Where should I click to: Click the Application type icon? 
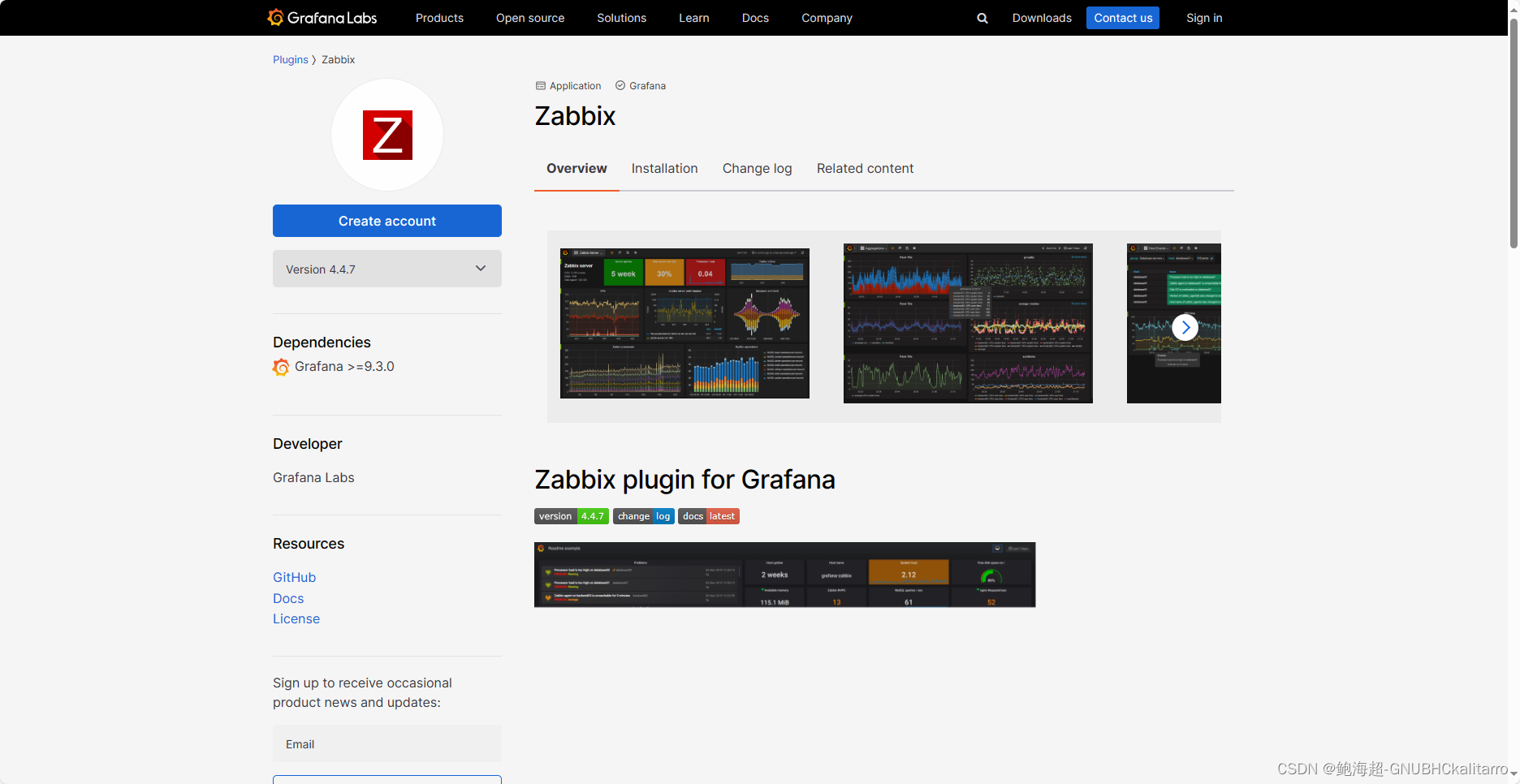coord(540,86)
